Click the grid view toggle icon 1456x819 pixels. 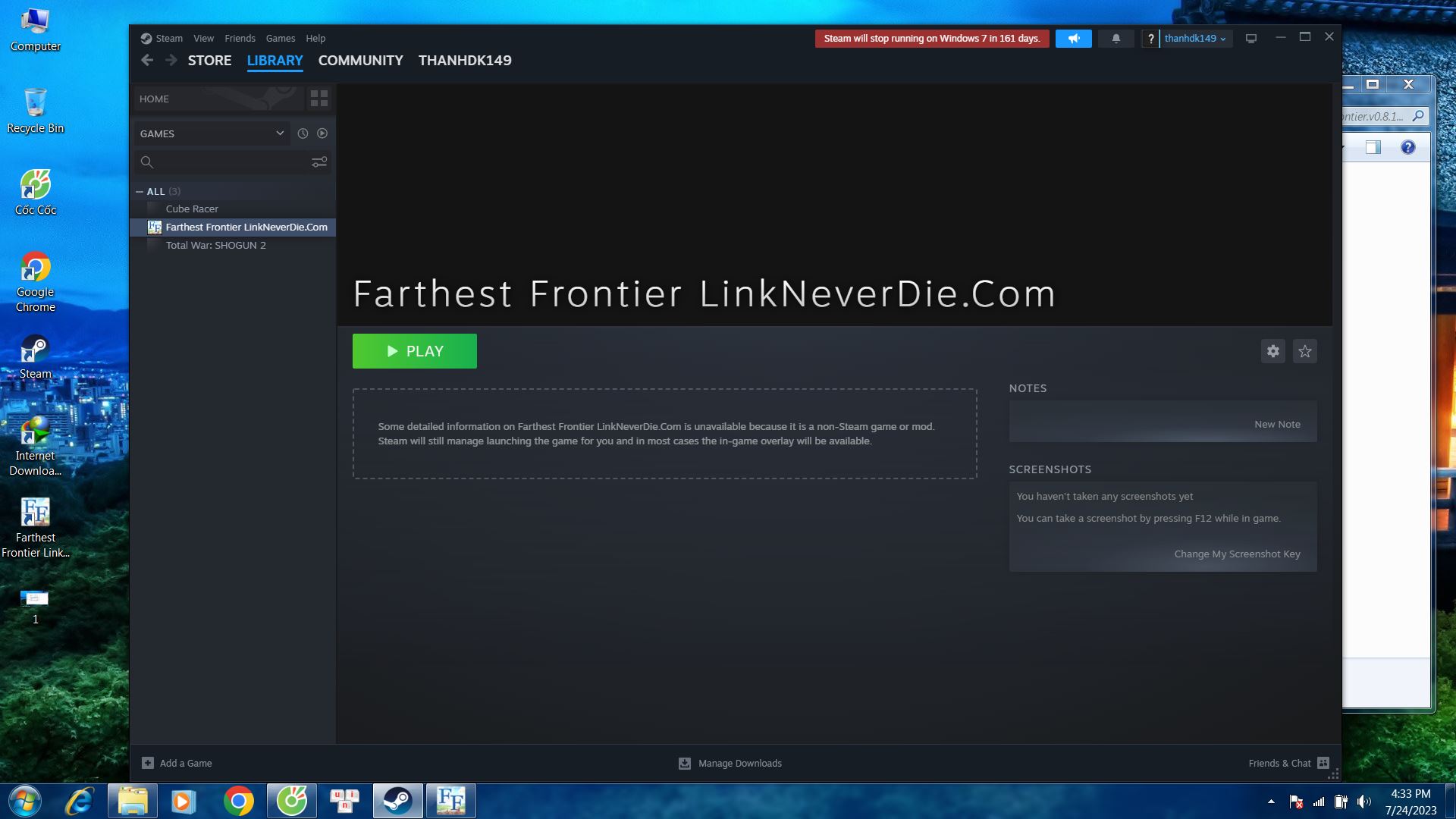pyautogui.click(x=319, y=98)
